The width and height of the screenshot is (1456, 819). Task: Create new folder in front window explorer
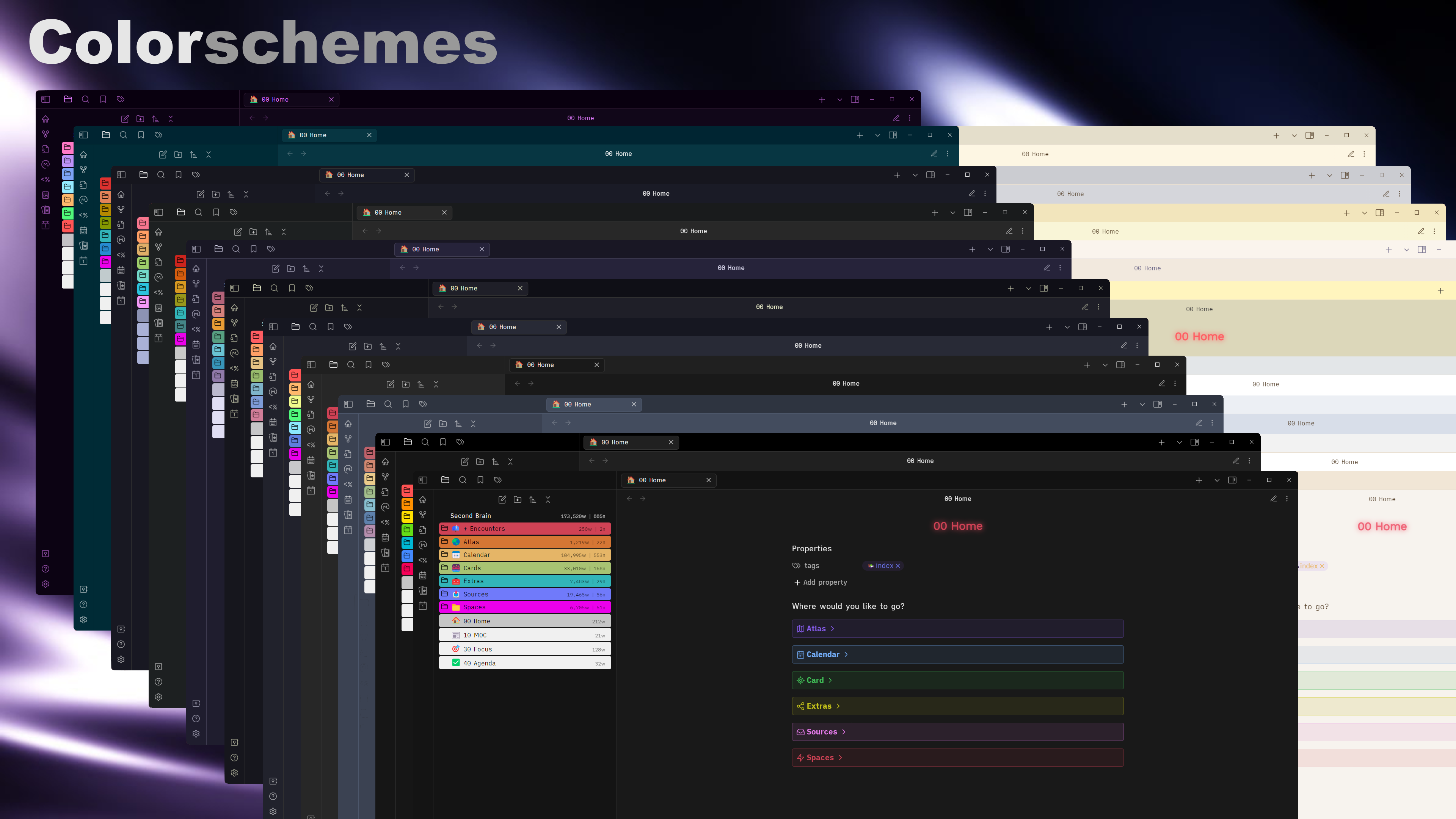click(517, 500)
